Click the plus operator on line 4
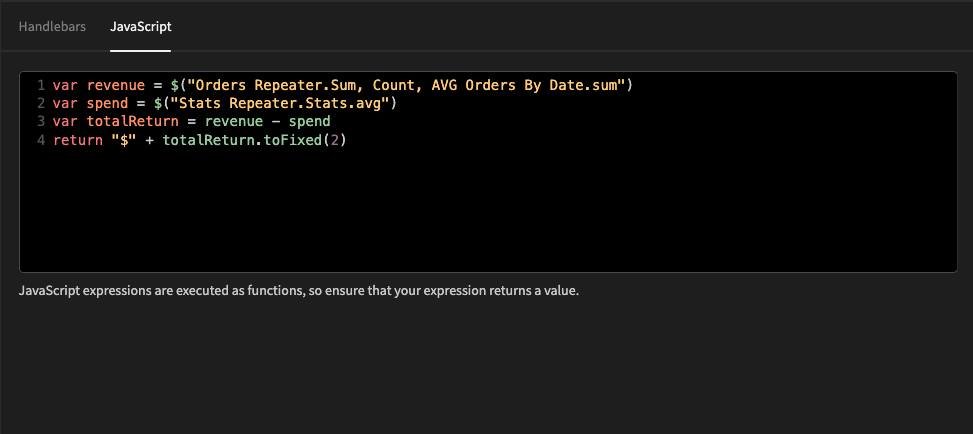Image resolution: width=973 pixels, height=434 pixels. (x=150, y=140)
